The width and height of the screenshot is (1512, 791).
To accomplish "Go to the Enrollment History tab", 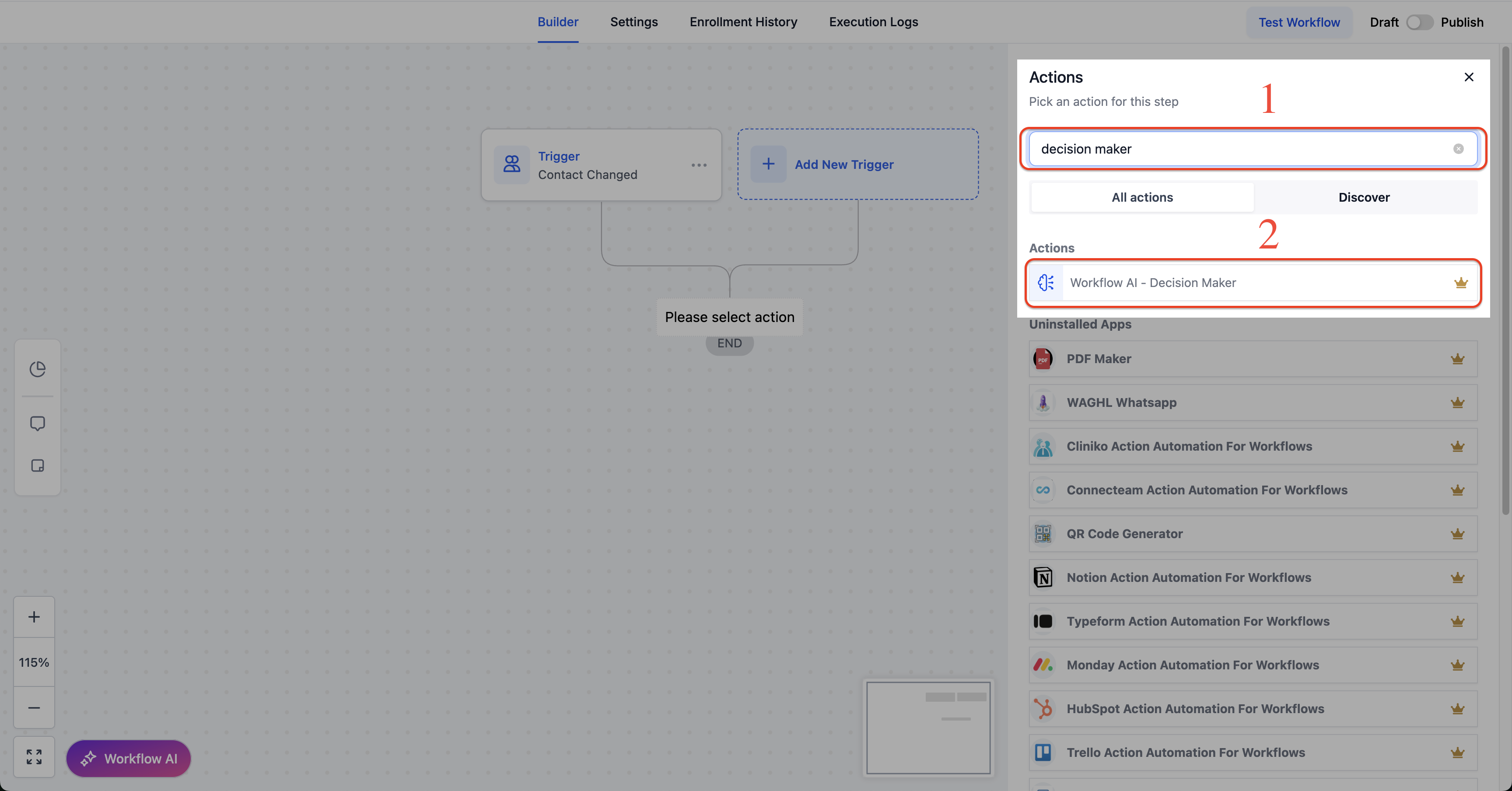I will coord(743,22).
